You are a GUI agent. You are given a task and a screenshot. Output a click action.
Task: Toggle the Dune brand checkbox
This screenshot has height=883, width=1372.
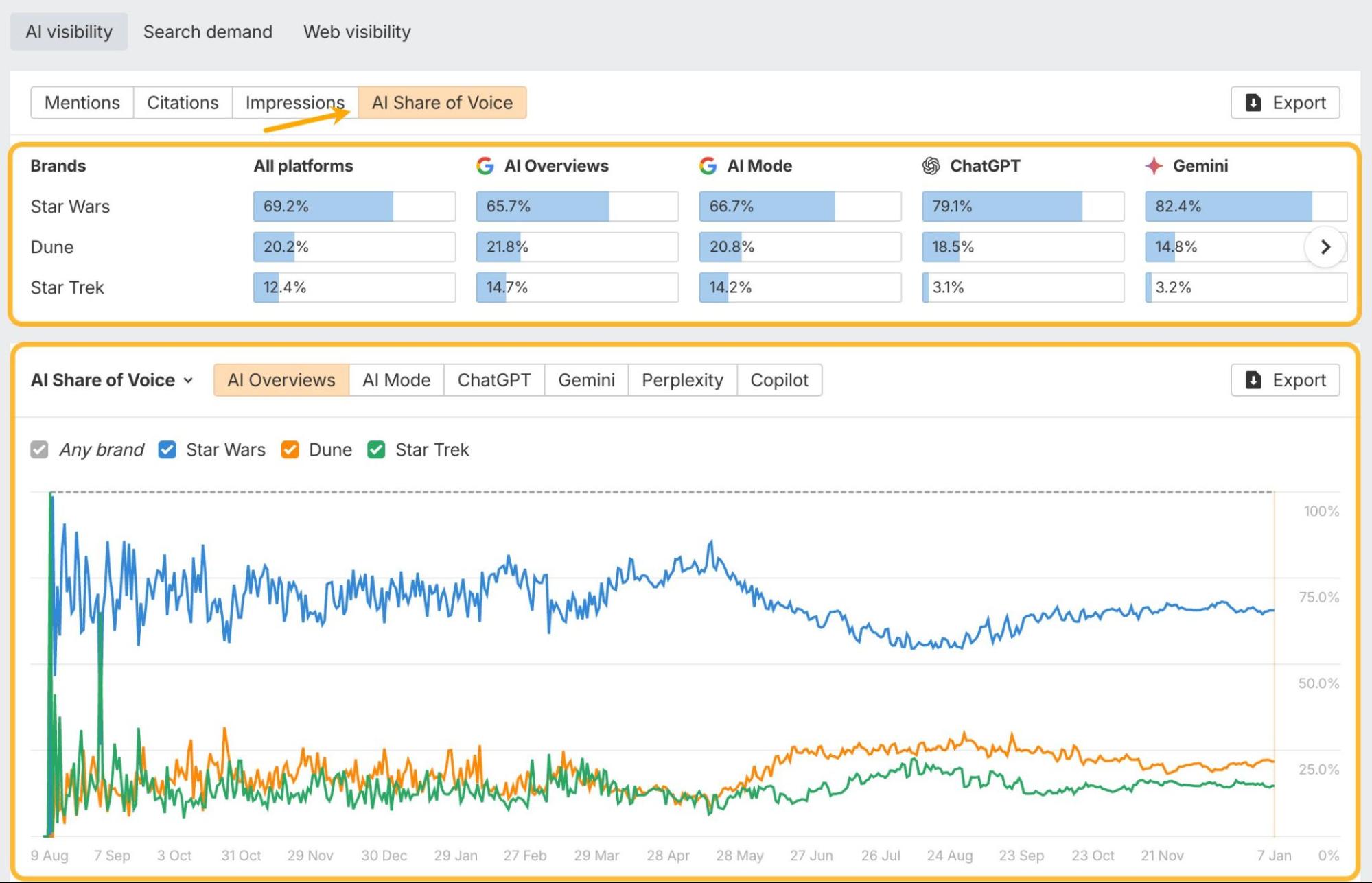[x=290, y=450]
